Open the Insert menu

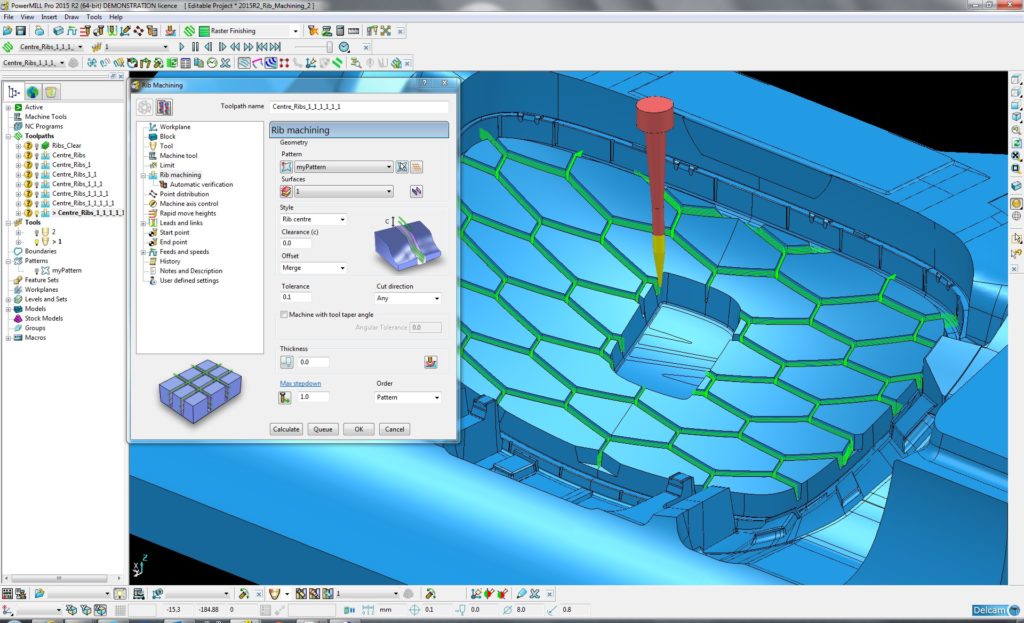(x=49, y=17)
